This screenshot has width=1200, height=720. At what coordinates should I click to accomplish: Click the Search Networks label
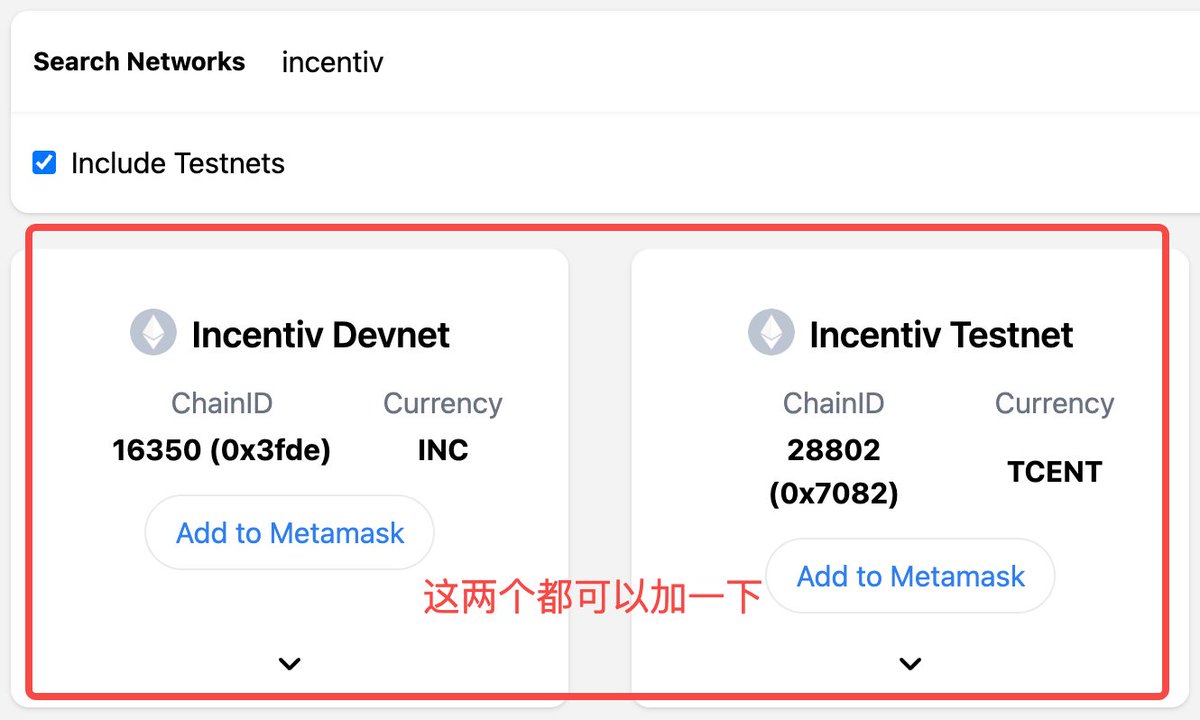(x=139, y=62)
